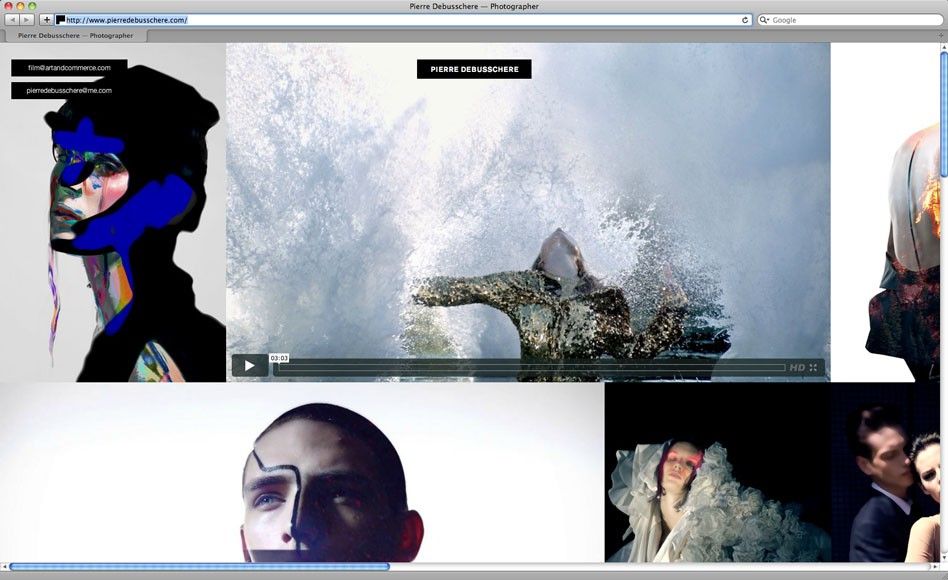Click the horizontal scrollbar left arrow
Screen dimensions: 948x580
[x=4, y=567]
